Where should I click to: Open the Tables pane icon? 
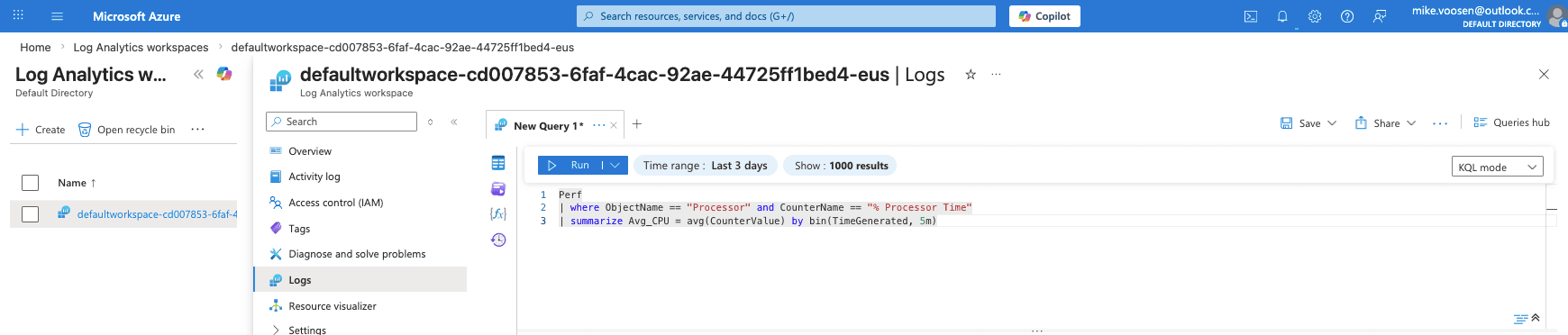coord(498,163)
